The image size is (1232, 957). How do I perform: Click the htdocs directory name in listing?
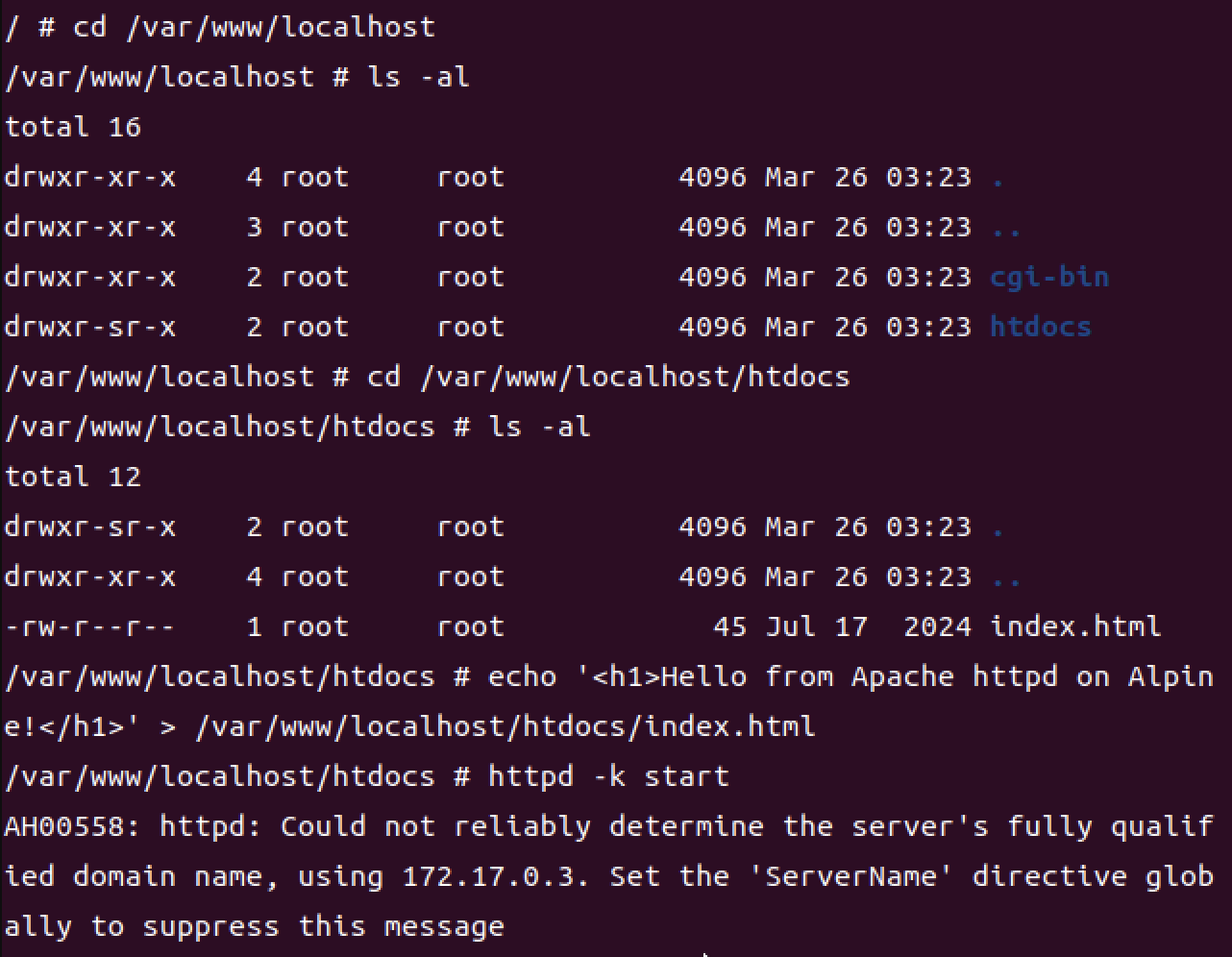pyautogui.click(x=1041, y=327)
